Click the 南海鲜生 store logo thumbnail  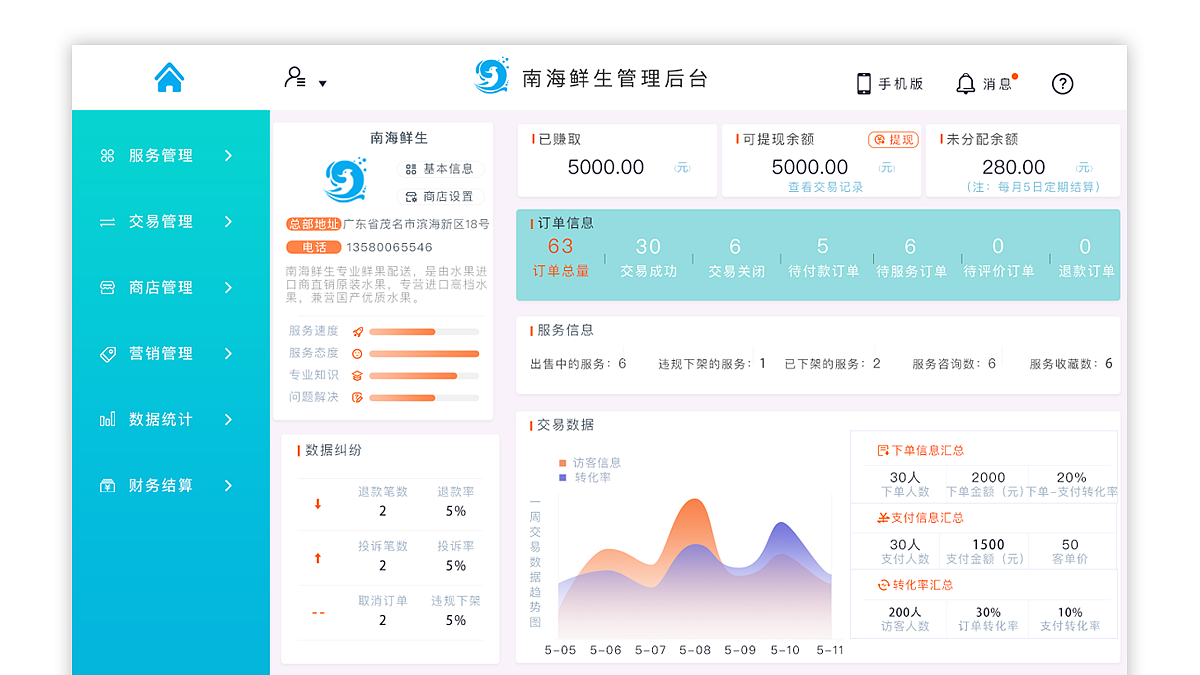344,179
